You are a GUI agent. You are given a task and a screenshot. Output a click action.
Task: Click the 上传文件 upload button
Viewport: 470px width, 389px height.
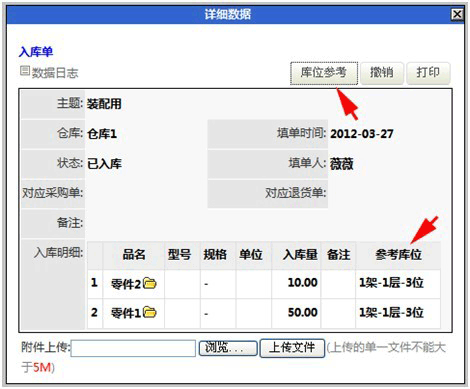[x=292, y=348]
